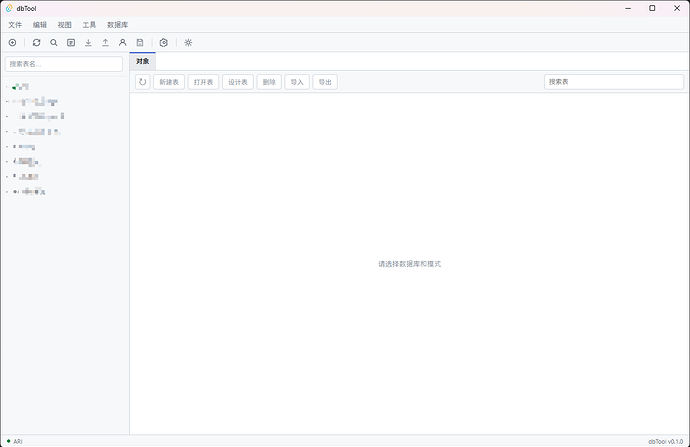Expand the first connection tree node
Viewport: 690px width, 447px height.
coord(7,87)
